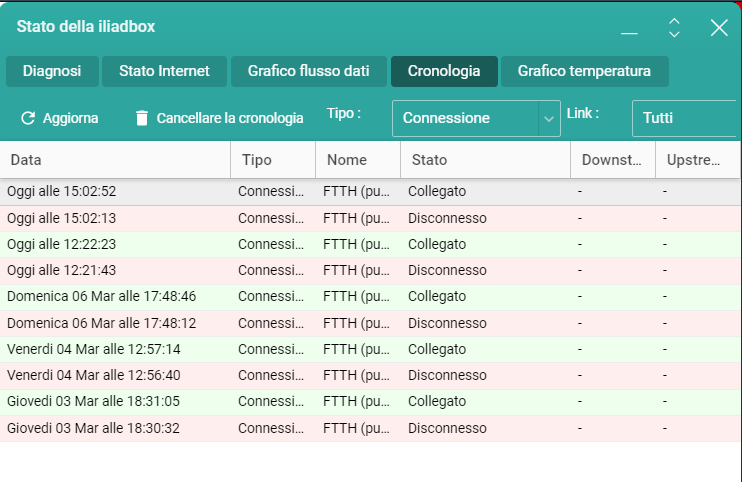742x482 pixels.
Task: Click the Stato della iliadbox title
Action: click(86, 26)
